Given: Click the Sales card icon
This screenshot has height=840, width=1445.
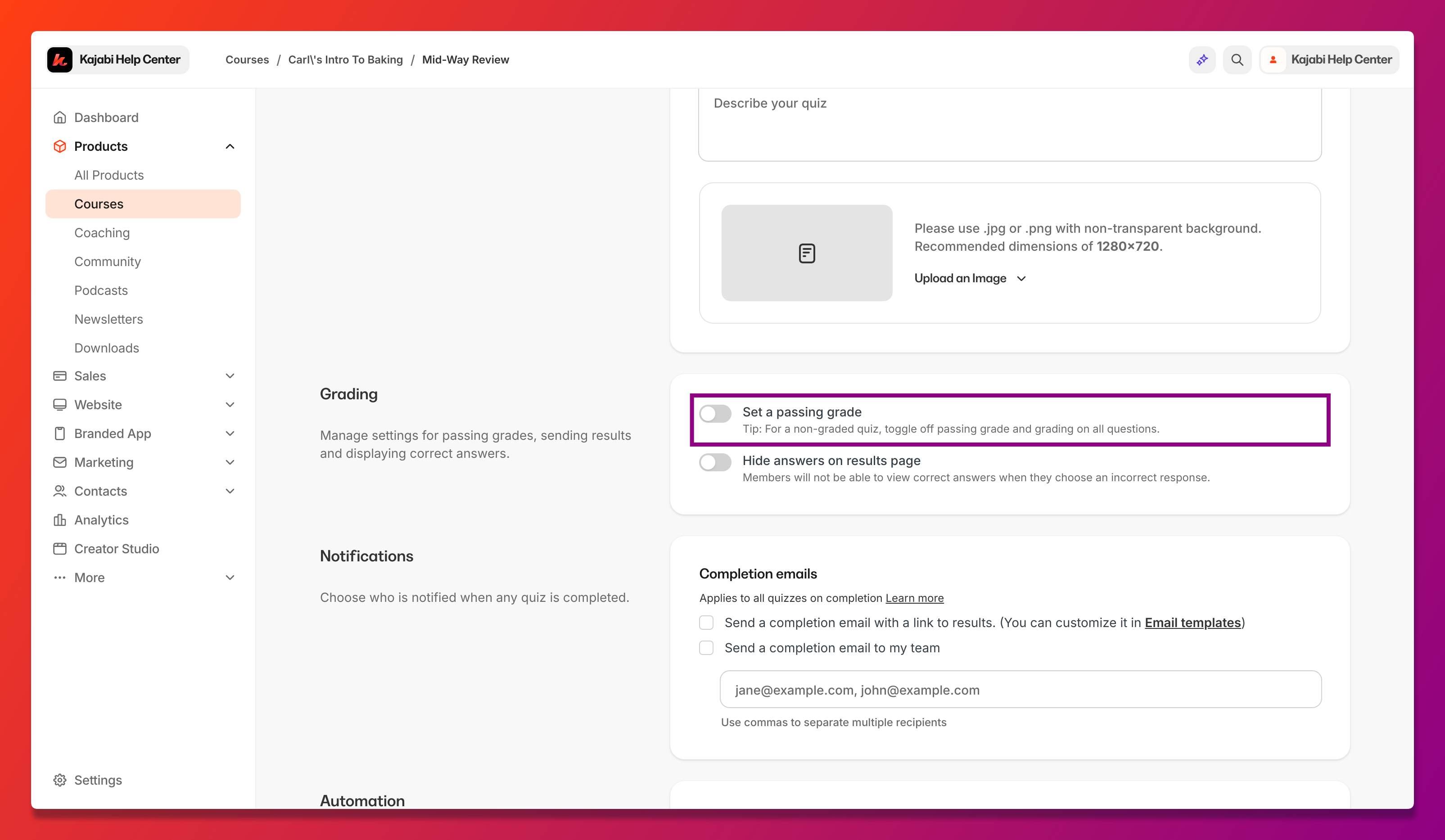Looking at the screenshot, I should pyautogui.click(x=59, y=376).
